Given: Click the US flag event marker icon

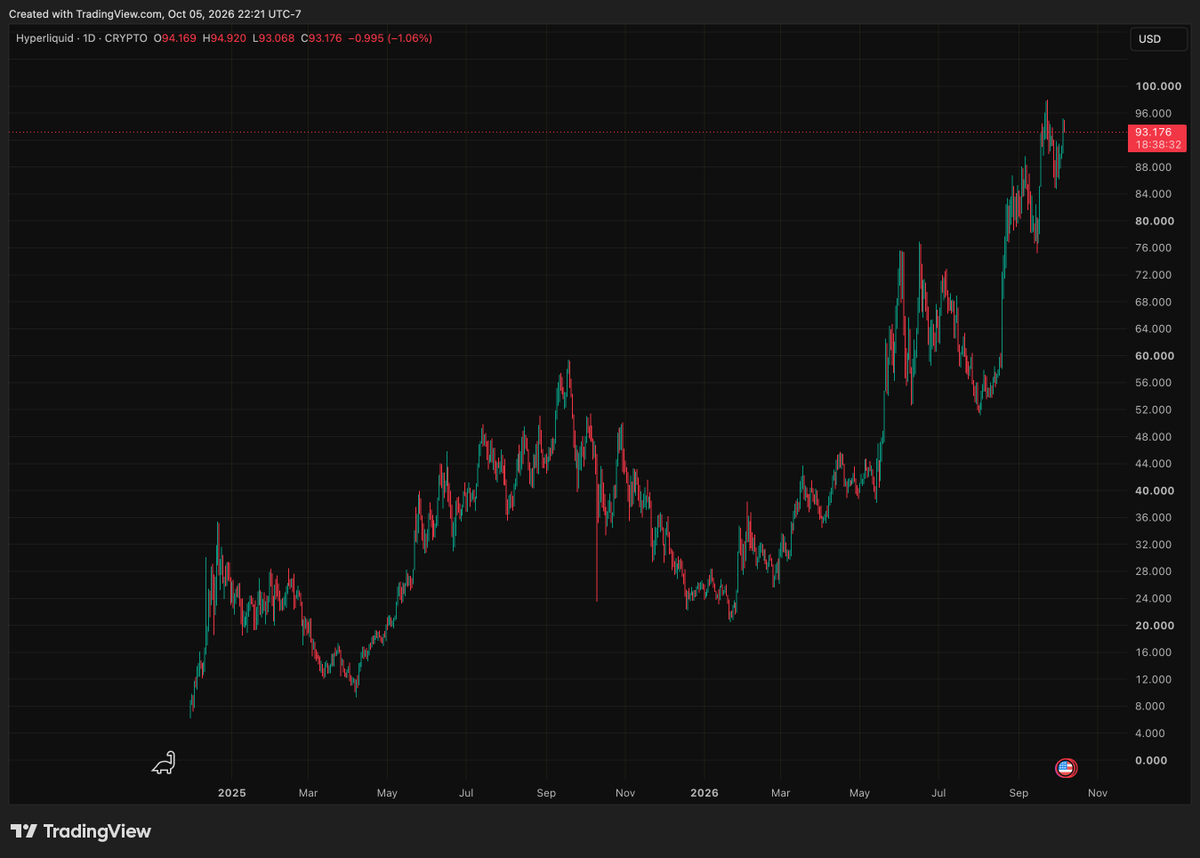Looking at the screenshot, I should point(1065,768).
